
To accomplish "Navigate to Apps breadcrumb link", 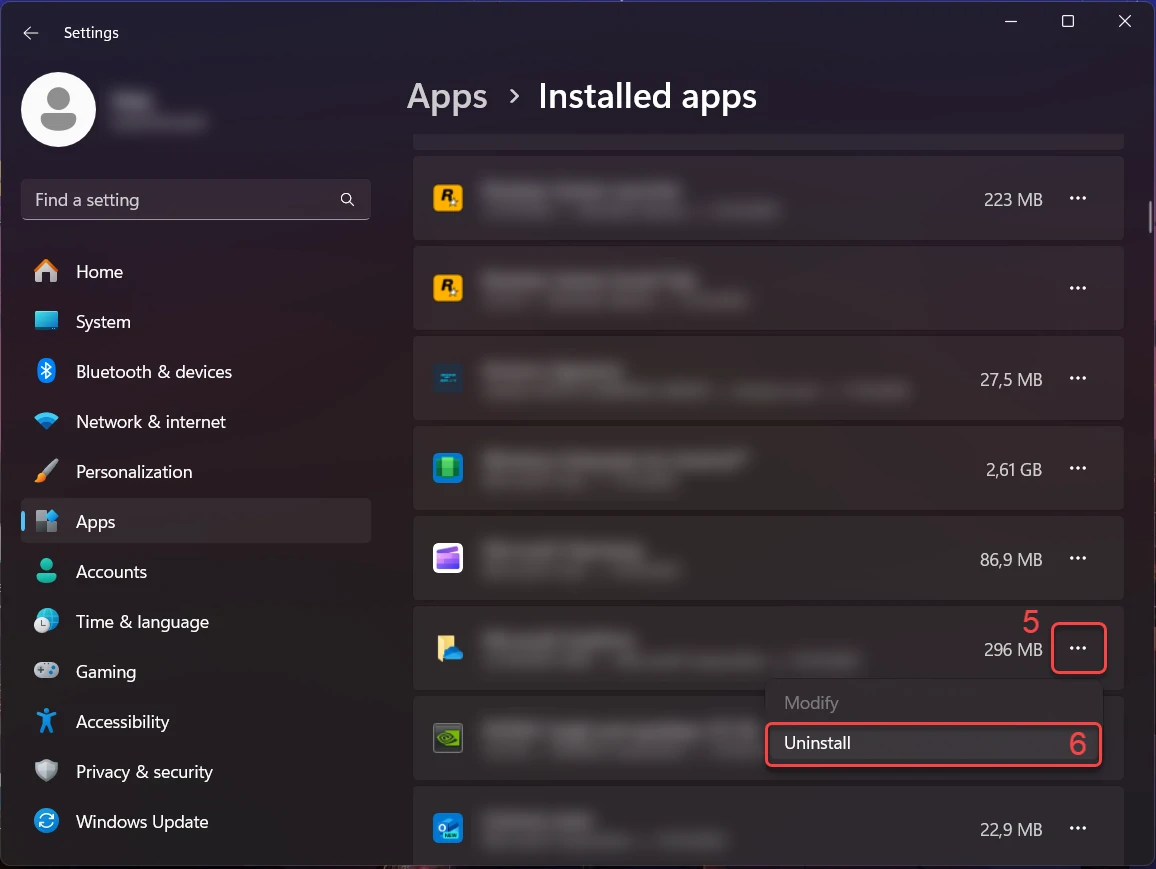I will (447, 97).
